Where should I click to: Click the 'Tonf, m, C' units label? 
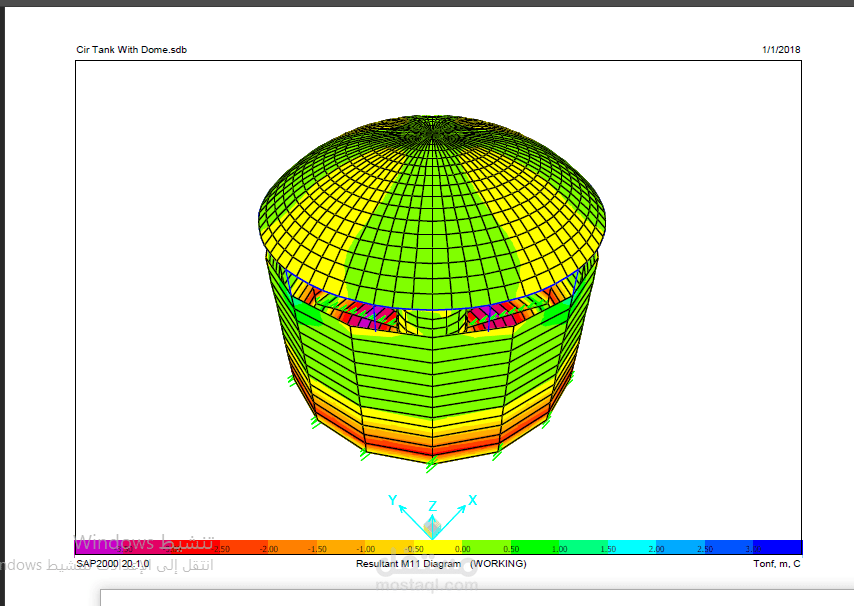[777, 564]
